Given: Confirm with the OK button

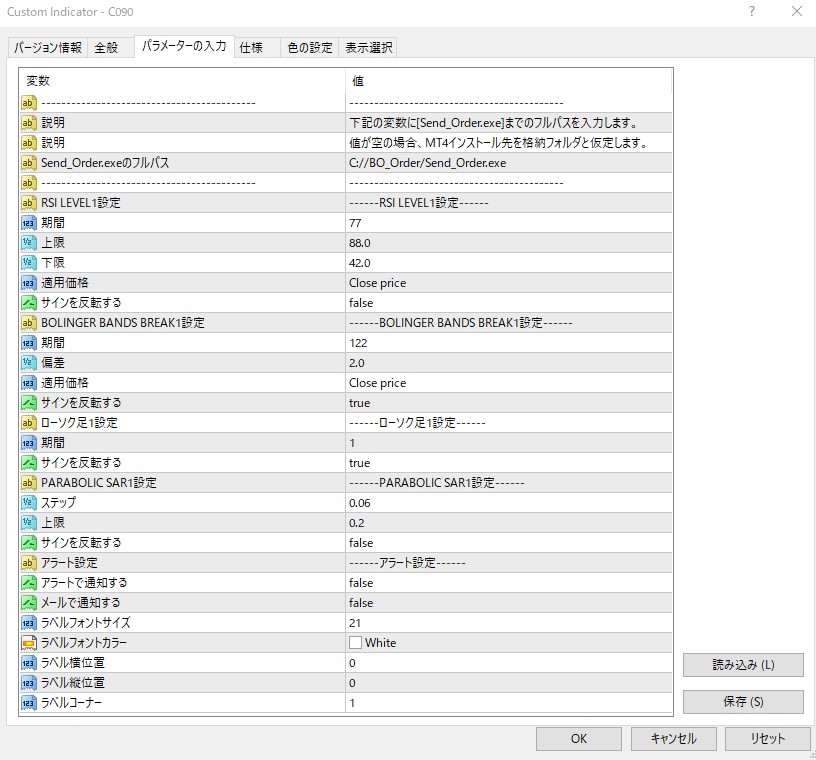Looking at the screenshot, I should tap(579, 739).
